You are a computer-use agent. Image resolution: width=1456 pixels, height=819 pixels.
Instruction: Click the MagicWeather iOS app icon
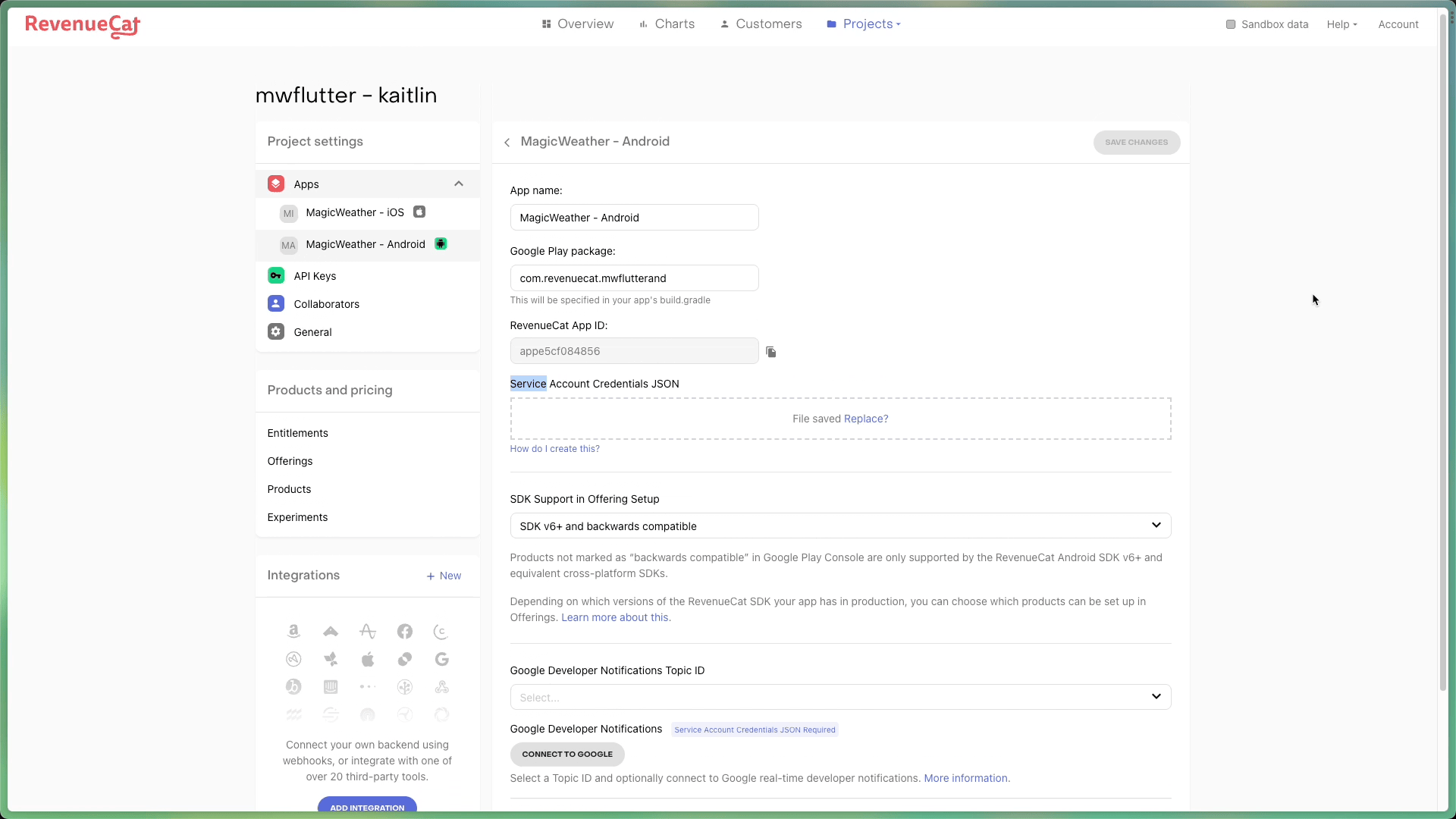289,212
